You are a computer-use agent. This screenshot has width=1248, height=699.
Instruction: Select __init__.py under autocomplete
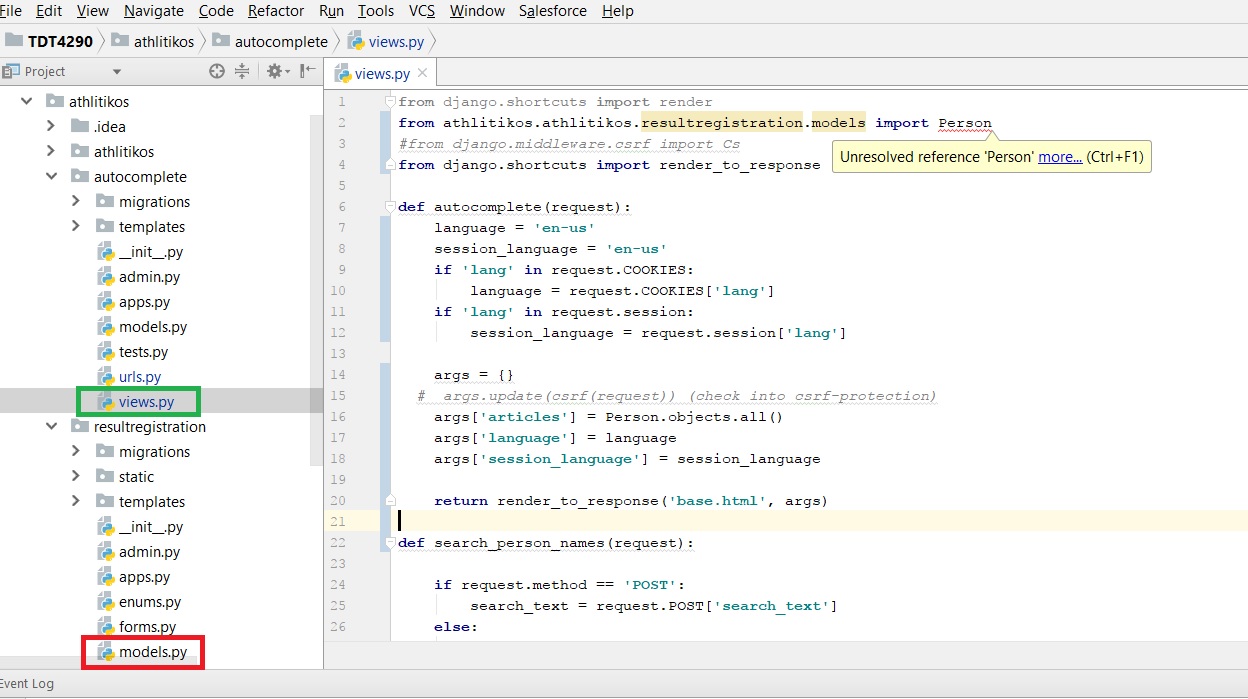[x=140, y=252]
